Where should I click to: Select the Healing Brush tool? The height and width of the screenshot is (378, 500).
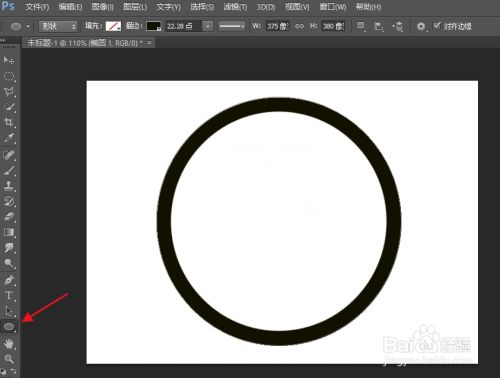click(9, 155)
